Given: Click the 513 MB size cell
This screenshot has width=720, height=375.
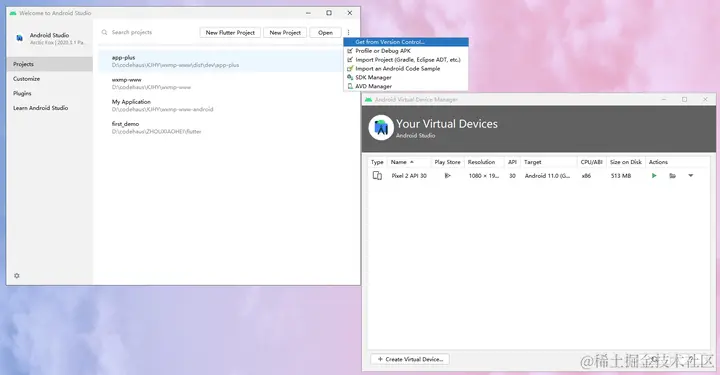Looking at the screenshot, I should (x=621, y=176).
